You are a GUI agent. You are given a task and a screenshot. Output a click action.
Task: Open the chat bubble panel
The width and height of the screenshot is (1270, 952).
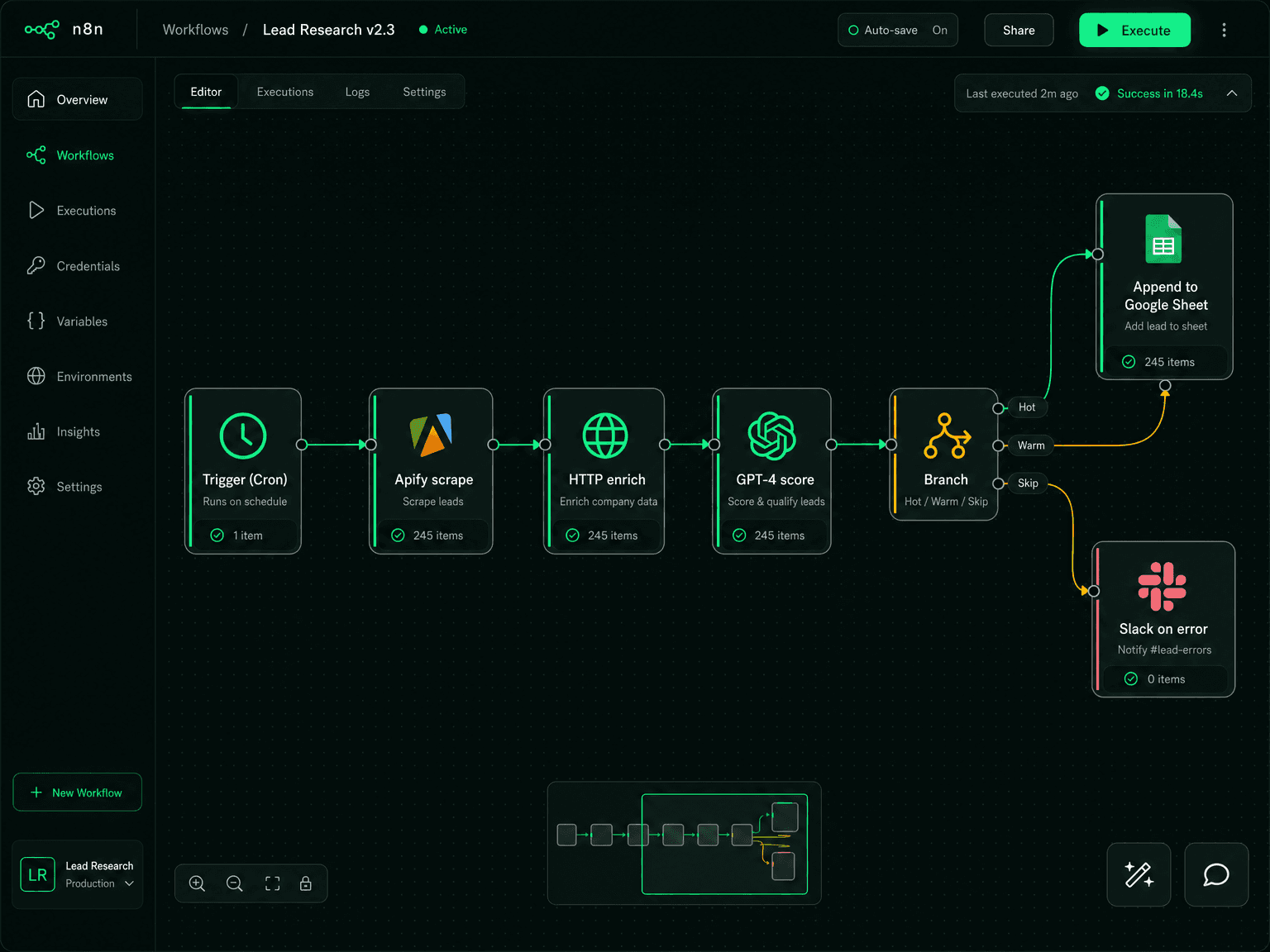(x=1216, y=874)
